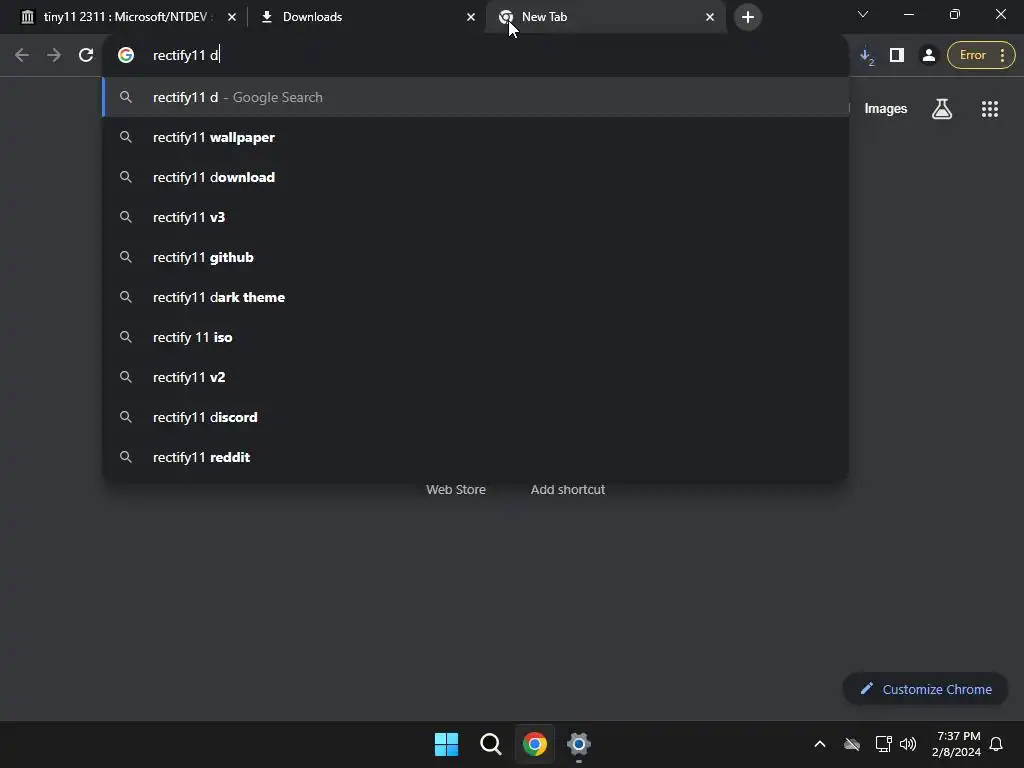Screen dimensions: 1024x768
Task: Select the 'rectify11 v2' suggestion
Action: (x=476, y=377)
